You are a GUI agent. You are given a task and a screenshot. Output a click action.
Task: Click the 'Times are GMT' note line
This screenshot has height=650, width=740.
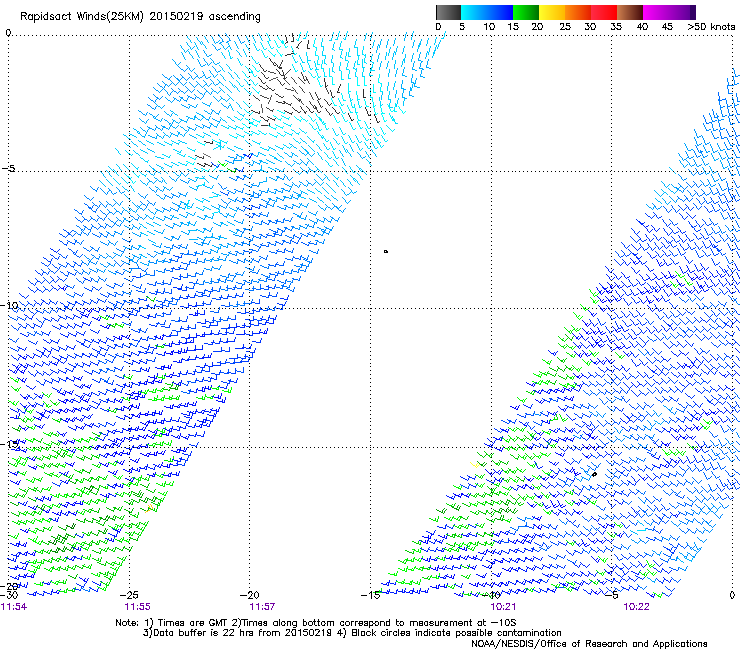(316, 623)
